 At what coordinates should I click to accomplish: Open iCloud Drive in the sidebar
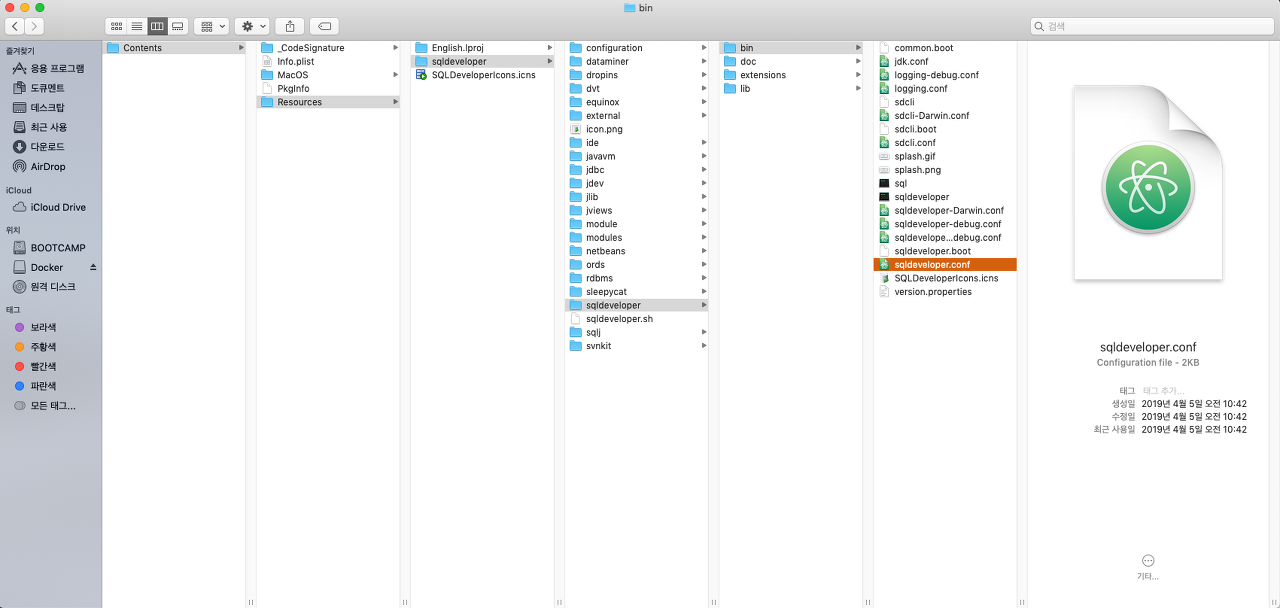50,207
